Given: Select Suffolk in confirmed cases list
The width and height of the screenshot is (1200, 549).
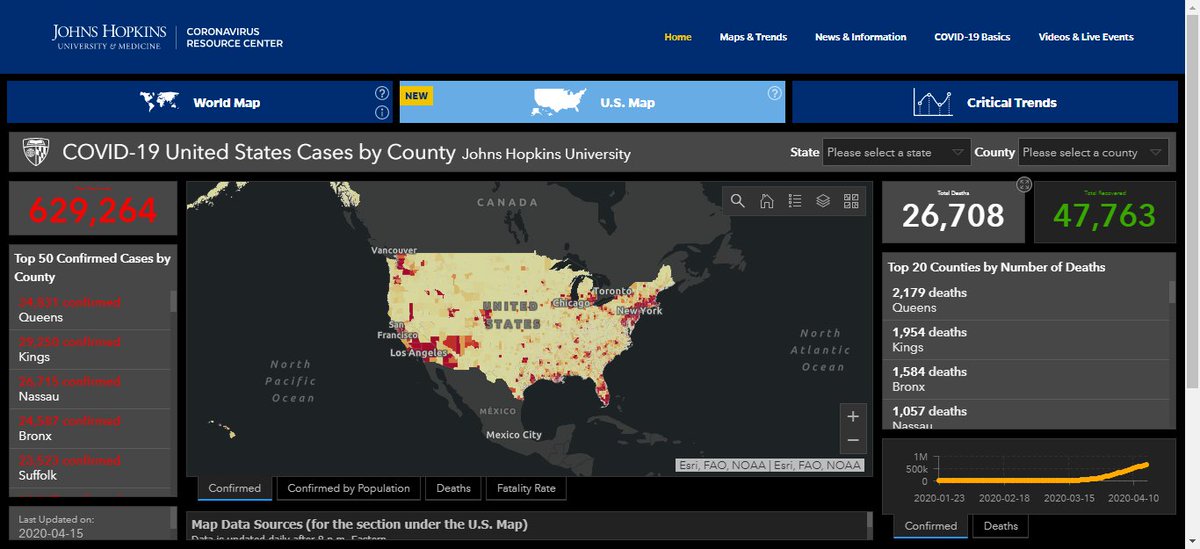Looking at the screenshot, I should point(90,468).
